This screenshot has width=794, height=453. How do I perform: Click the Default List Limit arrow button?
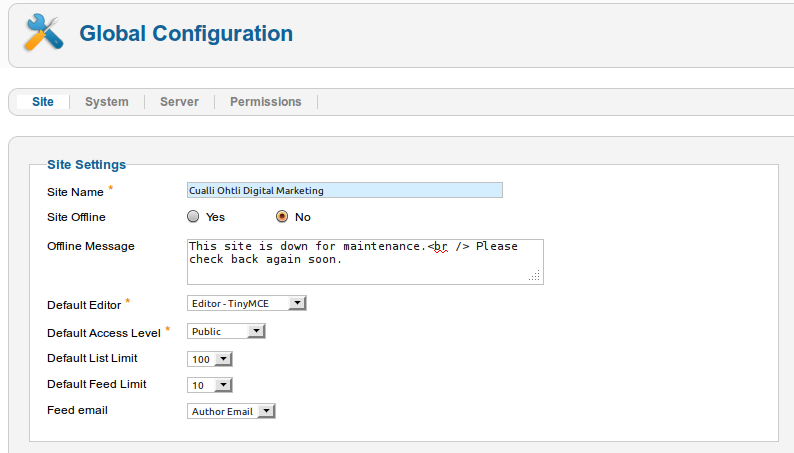pos(223,359)
